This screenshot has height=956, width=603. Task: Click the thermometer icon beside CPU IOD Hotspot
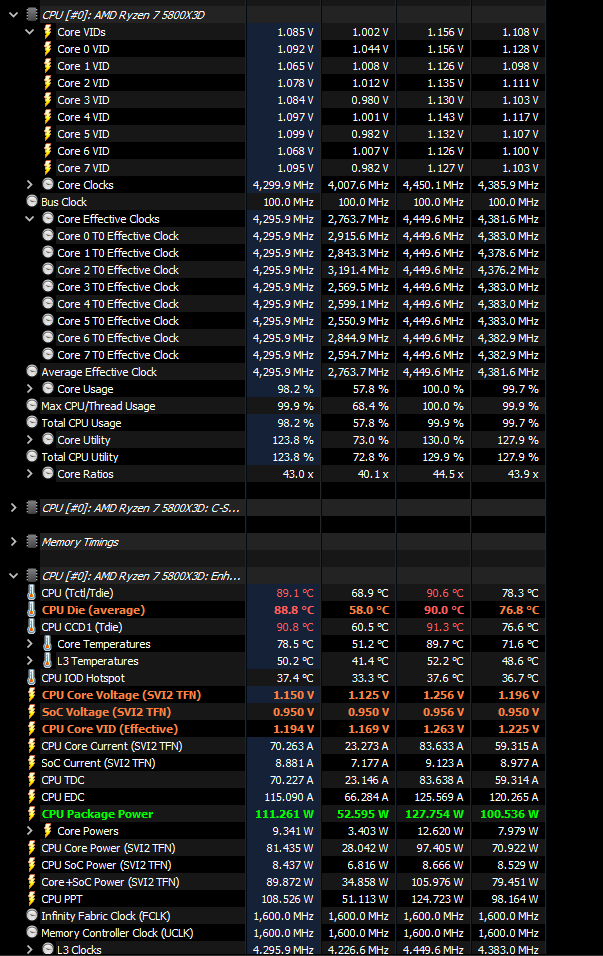pyautogui.click(x=32, y=677)
